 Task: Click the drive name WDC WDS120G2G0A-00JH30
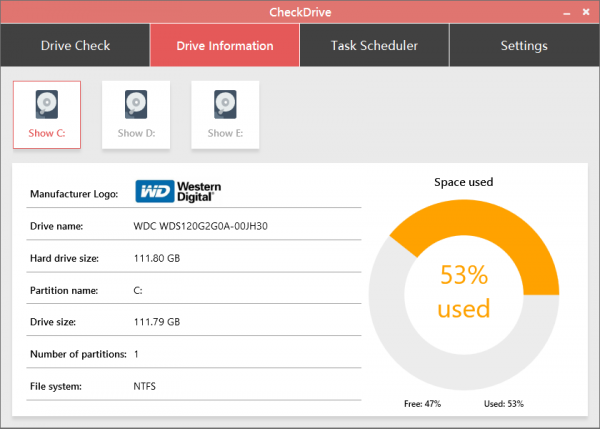pos(200,226)
